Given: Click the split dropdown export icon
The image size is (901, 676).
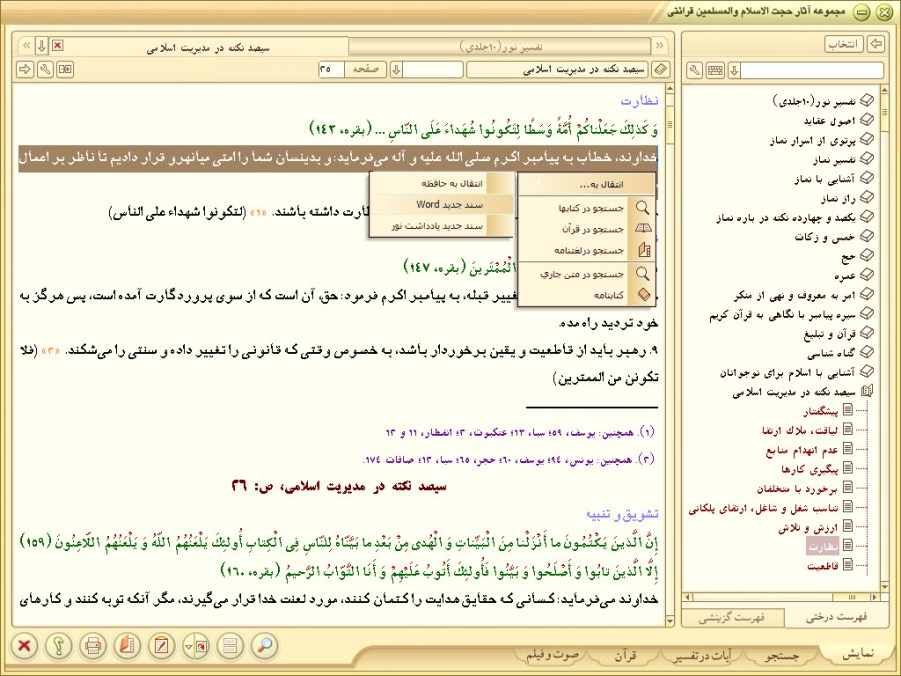Looking at the screenshot, I should pos(196,646).
